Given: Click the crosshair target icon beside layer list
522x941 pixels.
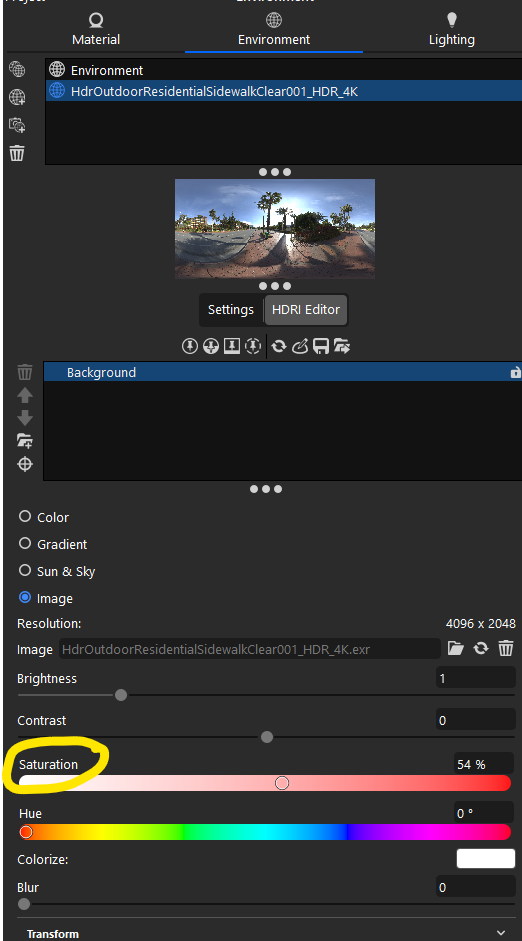Looking at the screenshot, I should 25,464.
